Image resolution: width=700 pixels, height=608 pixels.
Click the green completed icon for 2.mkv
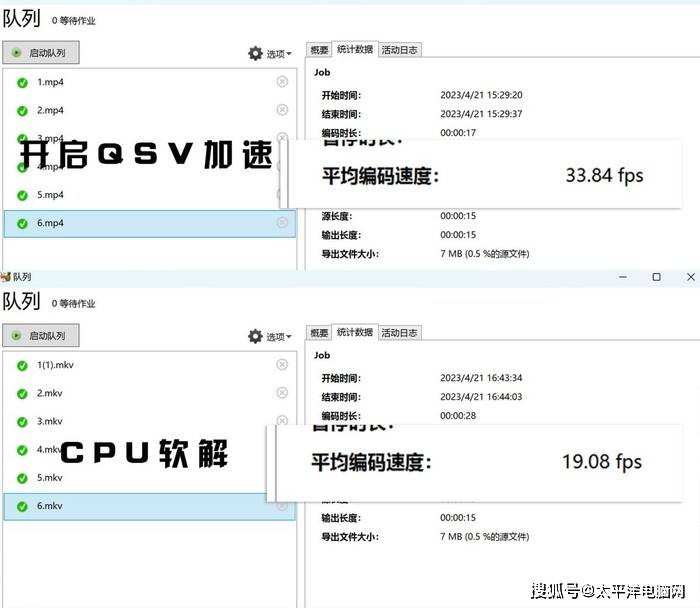click(22, 394)
